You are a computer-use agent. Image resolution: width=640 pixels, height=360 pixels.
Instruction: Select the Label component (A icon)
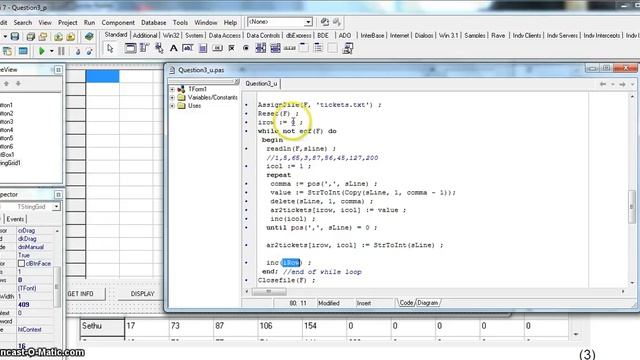point(173,49)
